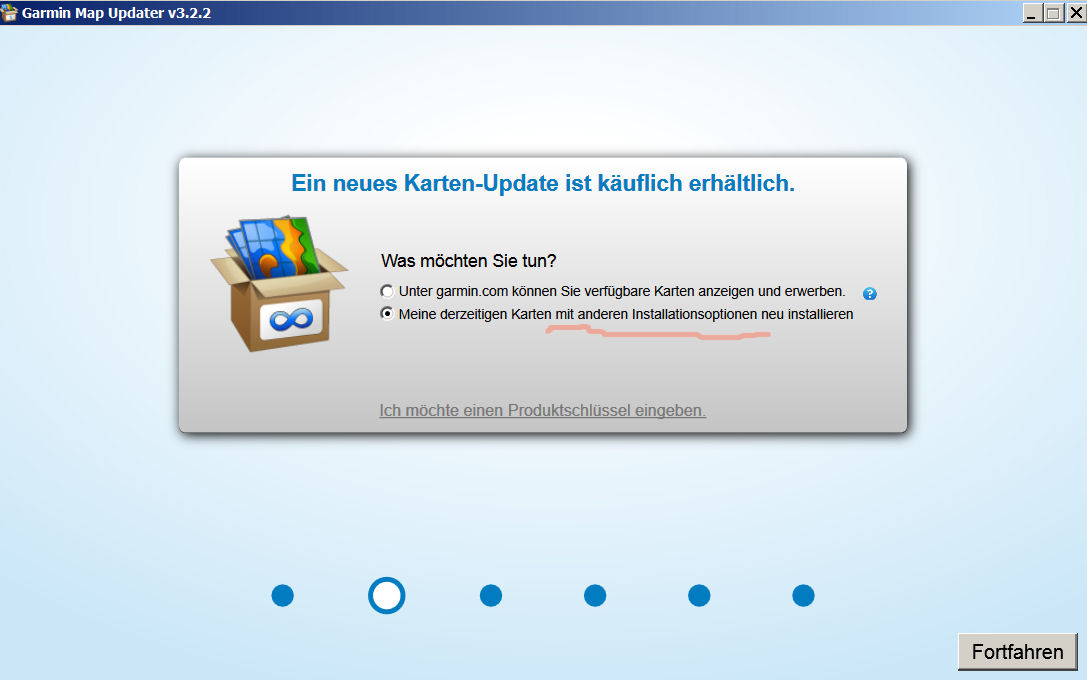
Task: Click the 'Unter garmin.com können Sie' option label
Action: point(621,291)
